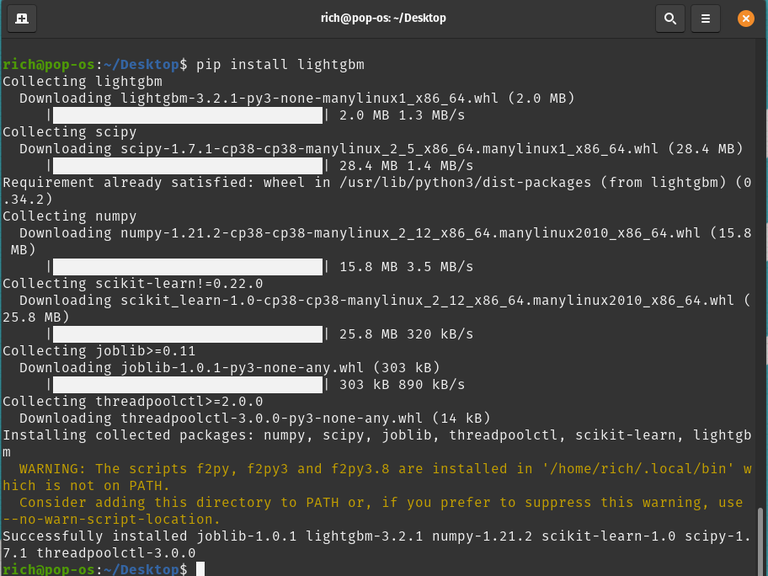Click the '2.0 MB 1.3 MB/s' speed text
The width and height of the screenshot is (768, 576).
pos(402,115)
